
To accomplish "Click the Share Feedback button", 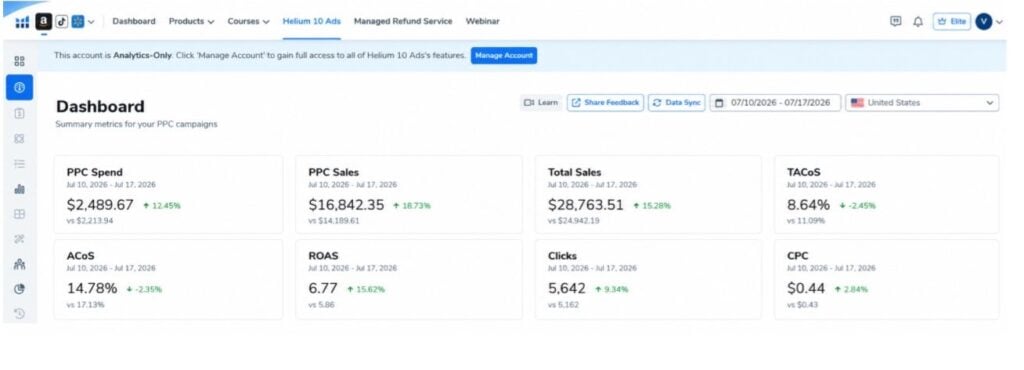I will pos(605,102).
